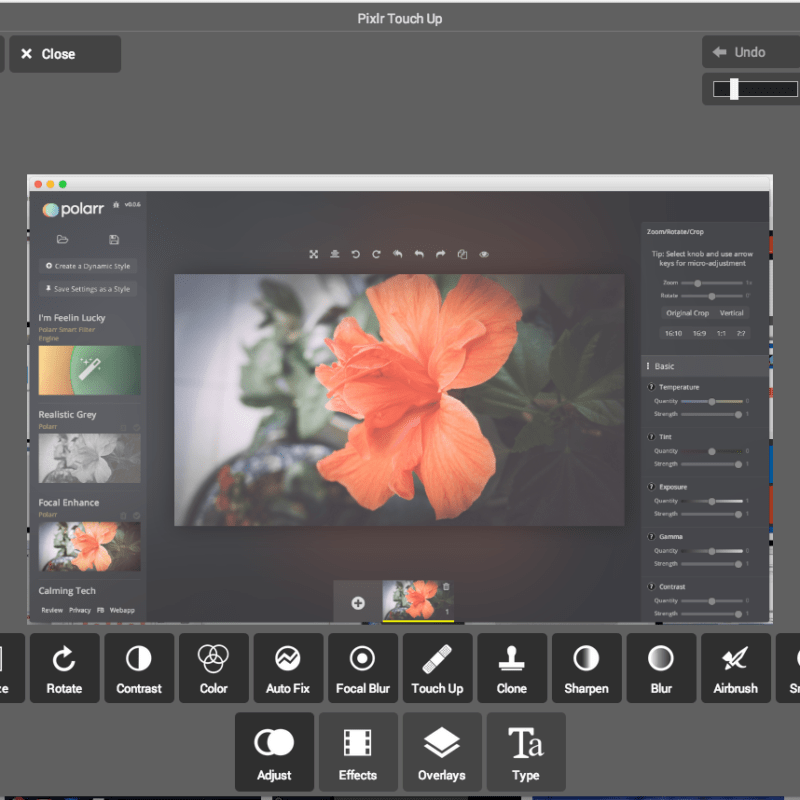The image size is (800, 800).
Task: Click the copy settings icon in Polarr toolbar
Action: coord(462,254)
